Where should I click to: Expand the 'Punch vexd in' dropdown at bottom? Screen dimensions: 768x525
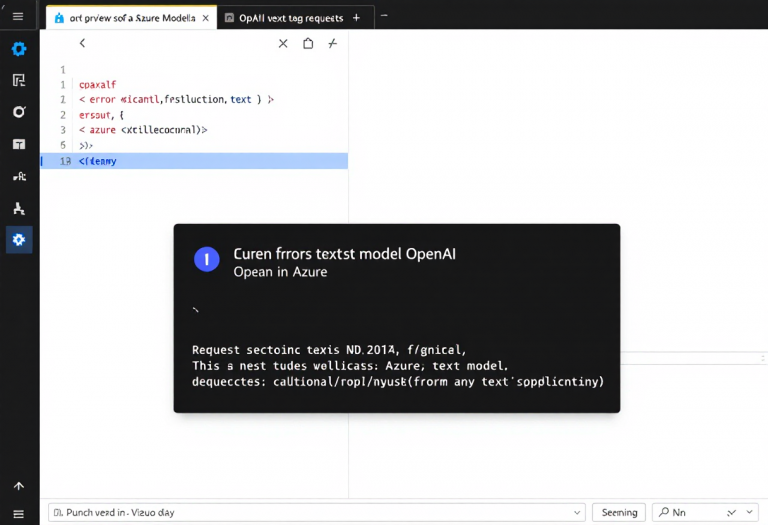(x=576, y=512)
